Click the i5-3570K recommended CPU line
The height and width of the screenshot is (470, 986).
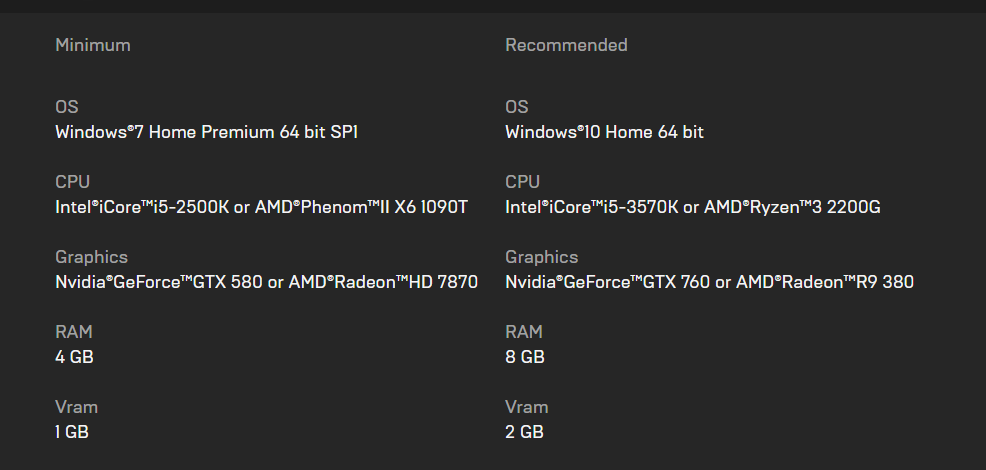click(692, 207)
